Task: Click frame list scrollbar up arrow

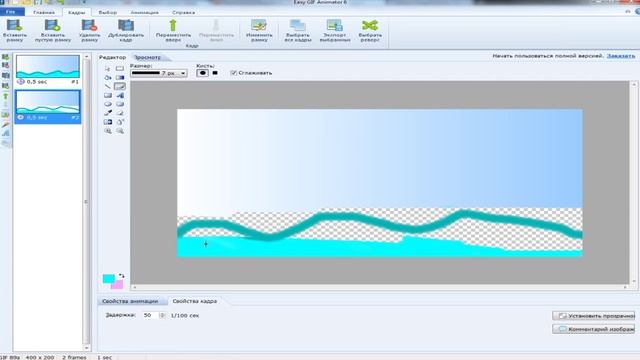Action: (x=87, y=57)
